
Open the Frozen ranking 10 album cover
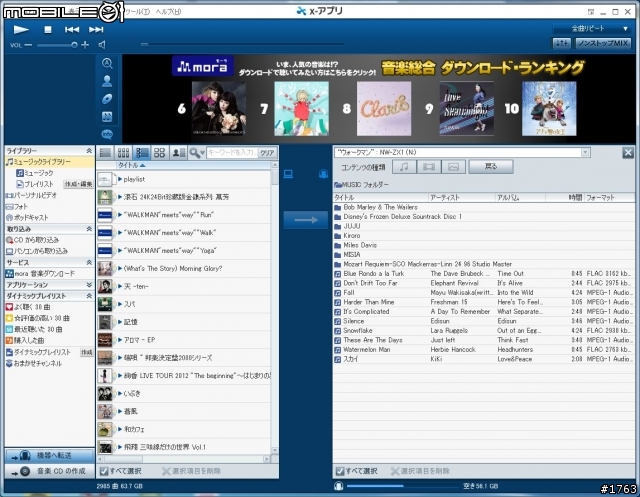(549, 109)
